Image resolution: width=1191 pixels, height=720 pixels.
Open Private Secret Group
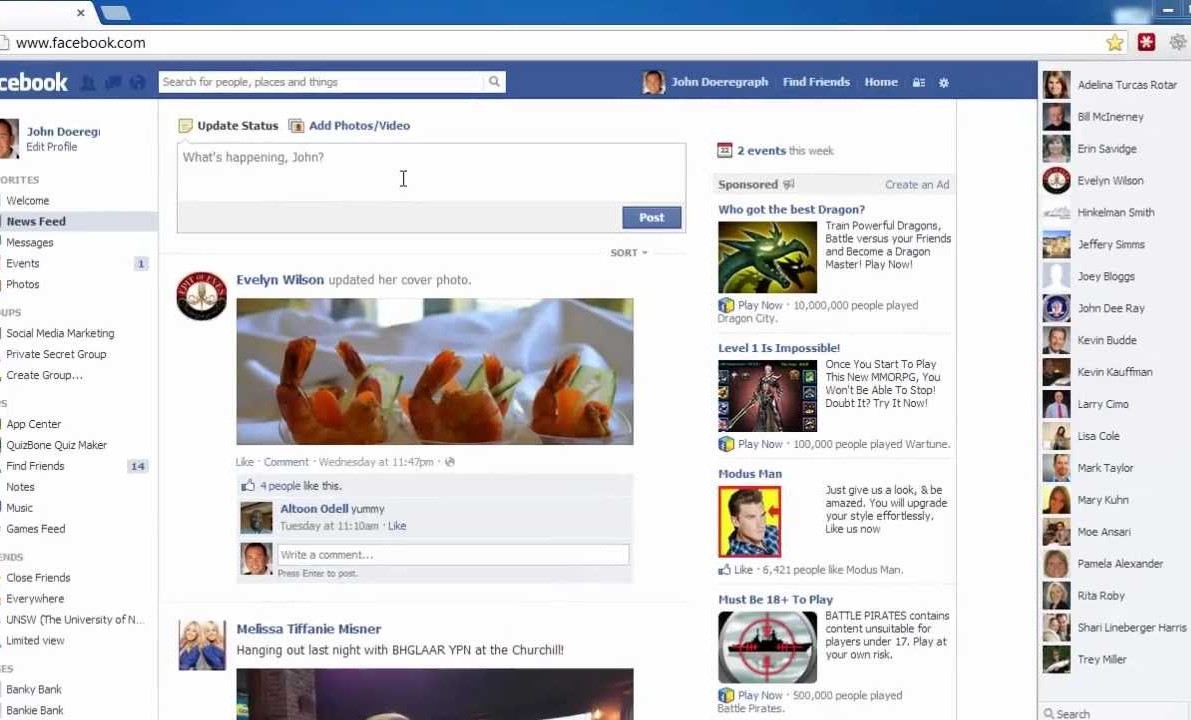pos(56,354)
